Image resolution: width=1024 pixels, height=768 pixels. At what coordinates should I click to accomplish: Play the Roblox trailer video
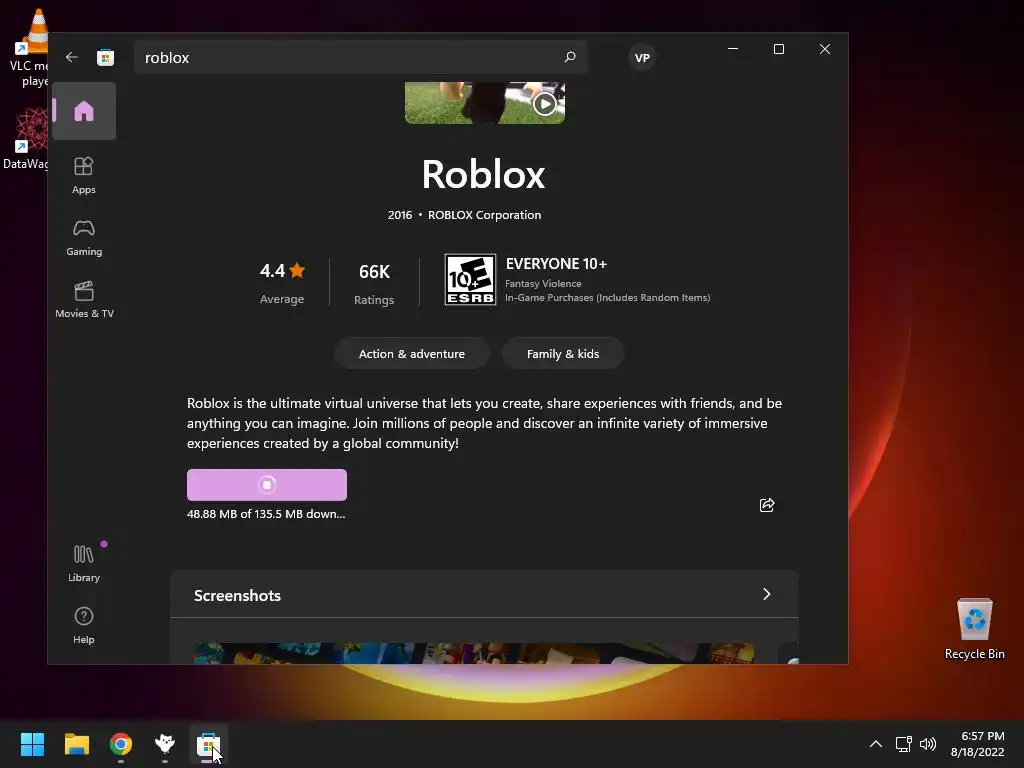[544, 103]
